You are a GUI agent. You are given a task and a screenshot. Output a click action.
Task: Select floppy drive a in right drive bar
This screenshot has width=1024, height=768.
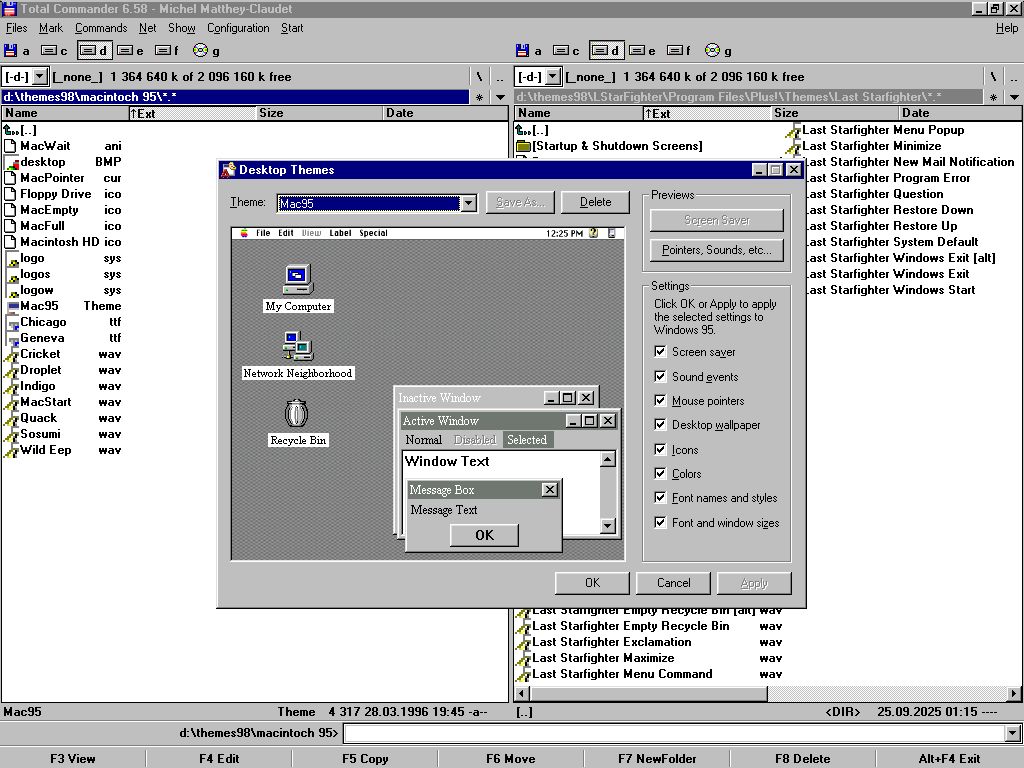coord(523,50)
